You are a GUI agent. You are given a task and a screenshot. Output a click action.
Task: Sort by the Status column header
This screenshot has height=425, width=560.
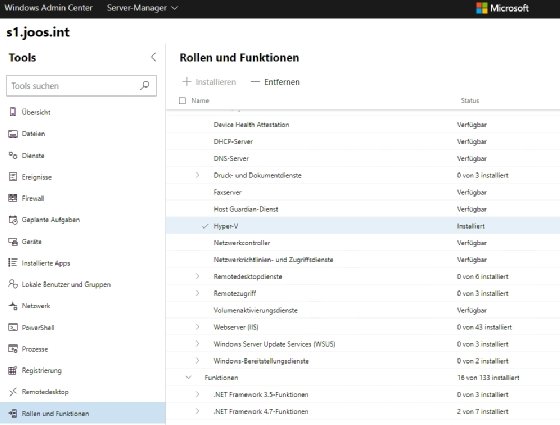point(470,101)
